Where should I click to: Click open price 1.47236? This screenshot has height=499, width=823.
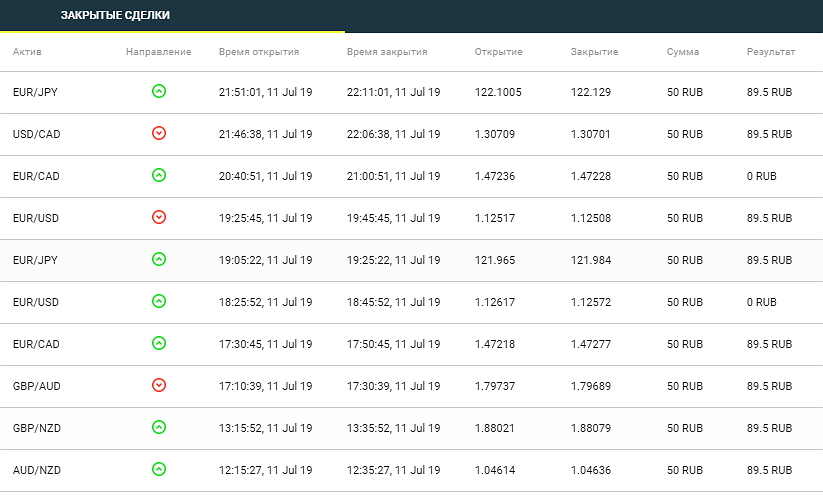(495, 176)
